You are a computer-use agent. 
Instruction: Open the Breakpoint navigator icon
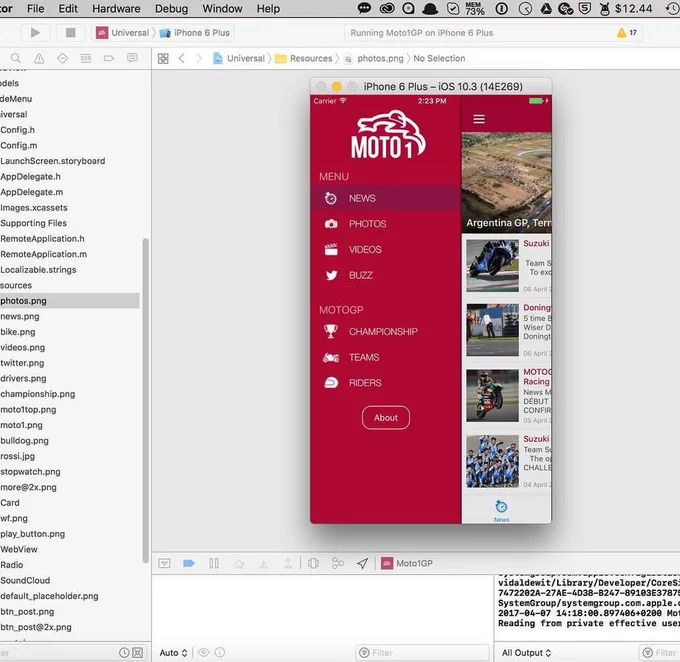pos(109,58)
